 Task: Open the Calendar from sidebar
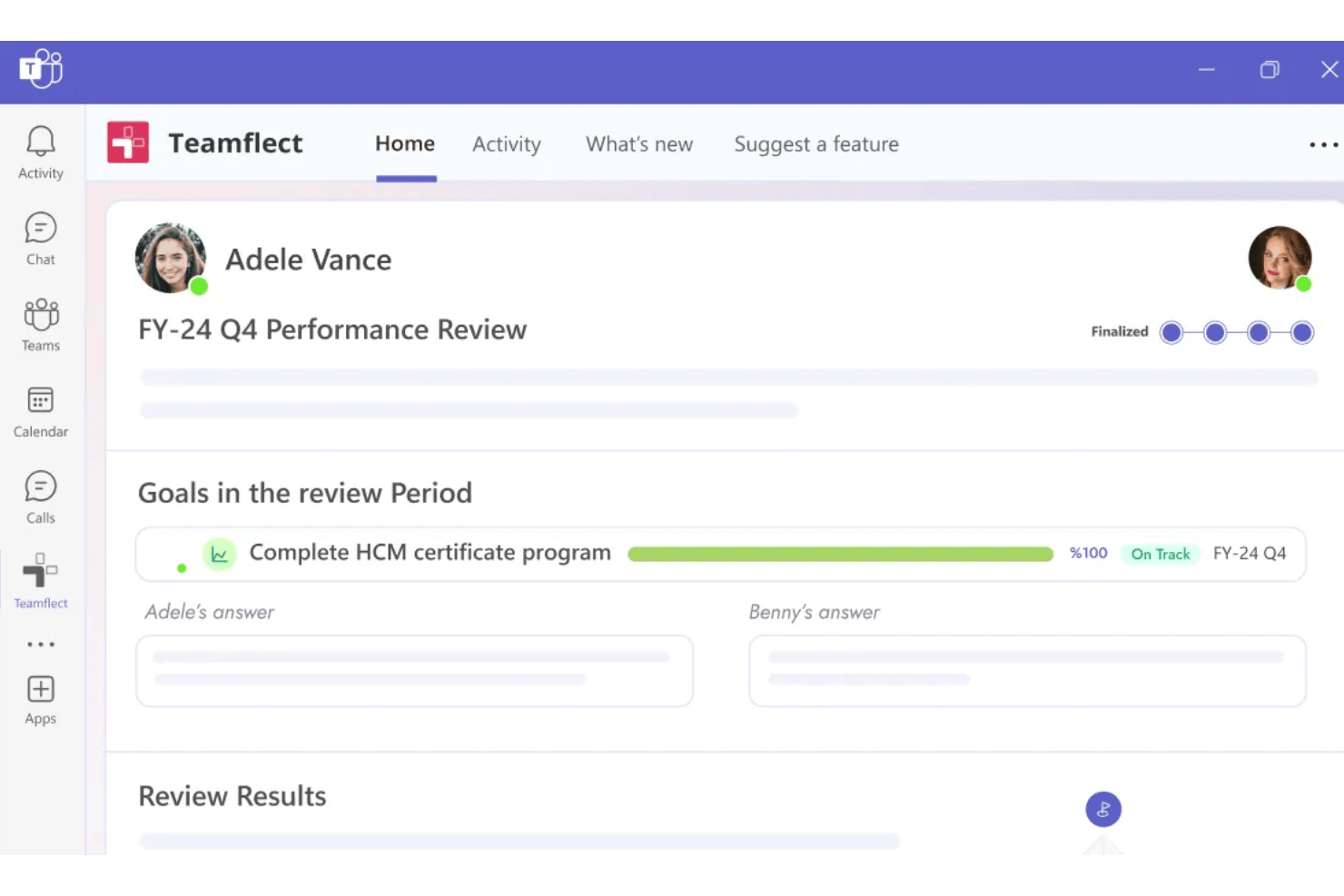[x=41, y=411]
